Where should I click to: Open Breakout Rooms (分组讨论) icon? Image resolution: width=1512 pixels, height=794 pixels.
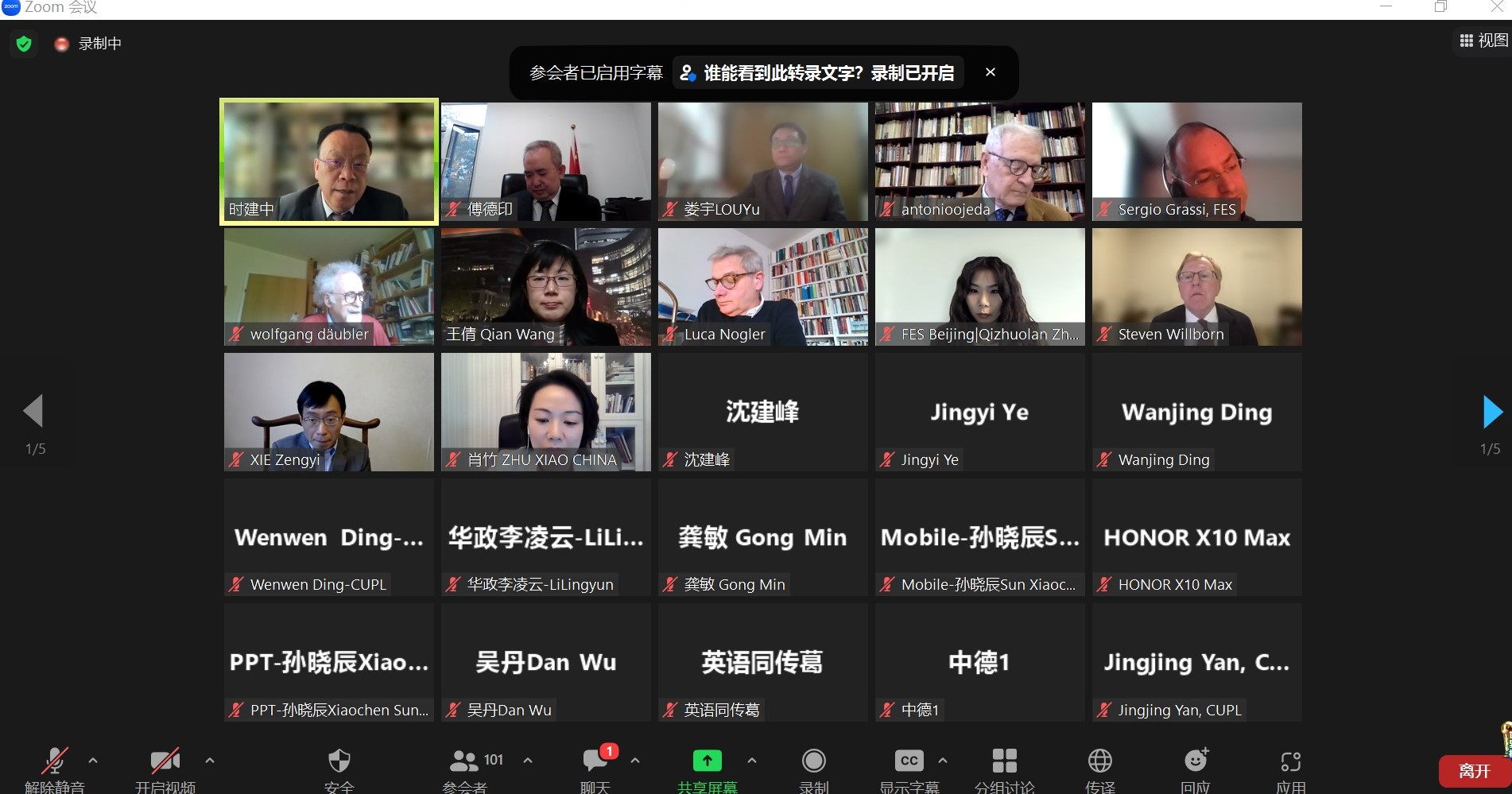tap(1004, 761)
